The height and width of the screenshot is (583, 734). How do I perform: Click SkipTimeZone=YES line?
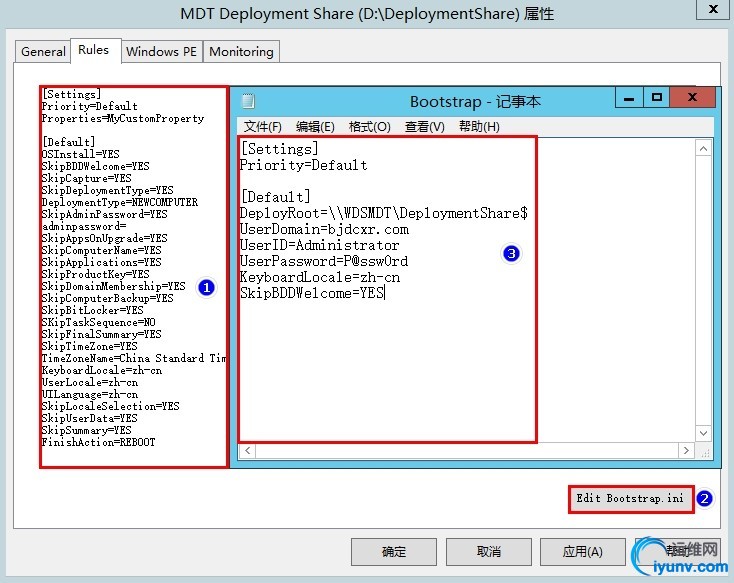[x=89, y=346]
